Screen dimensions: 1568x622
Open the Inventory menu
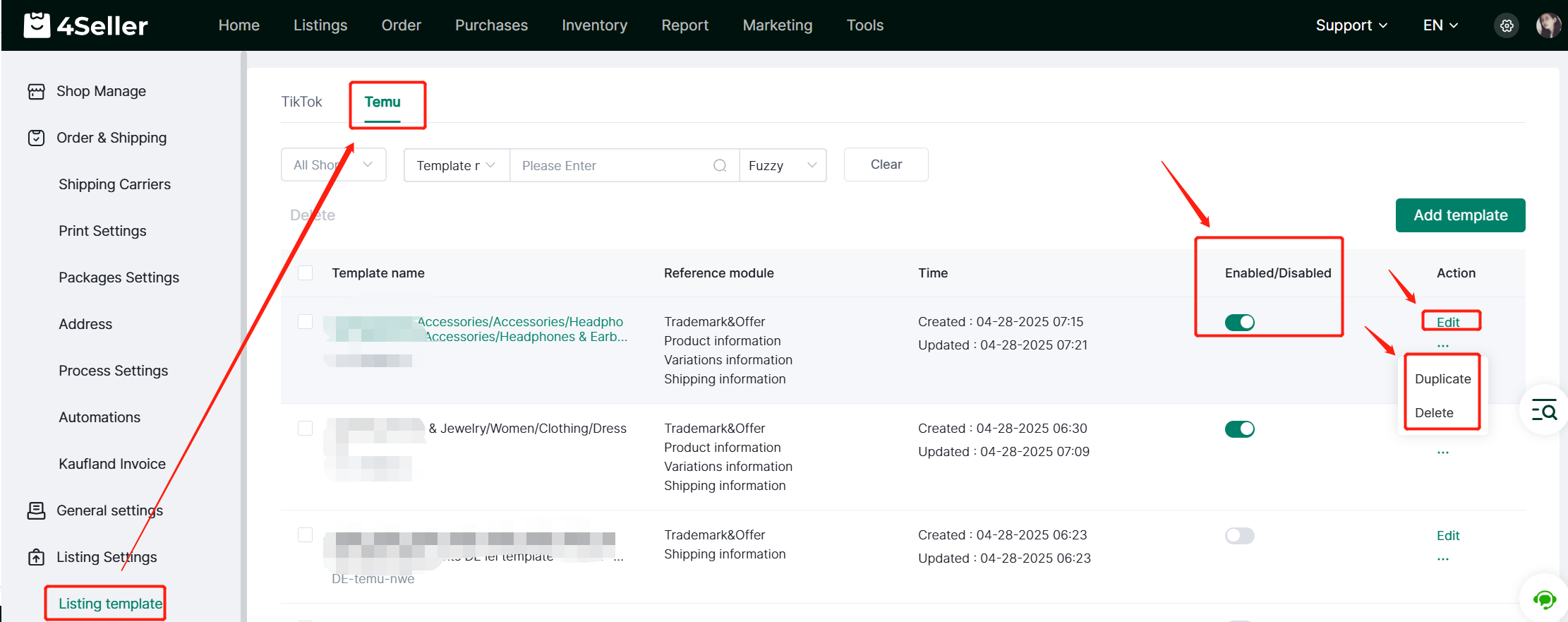tap(594, 25)
